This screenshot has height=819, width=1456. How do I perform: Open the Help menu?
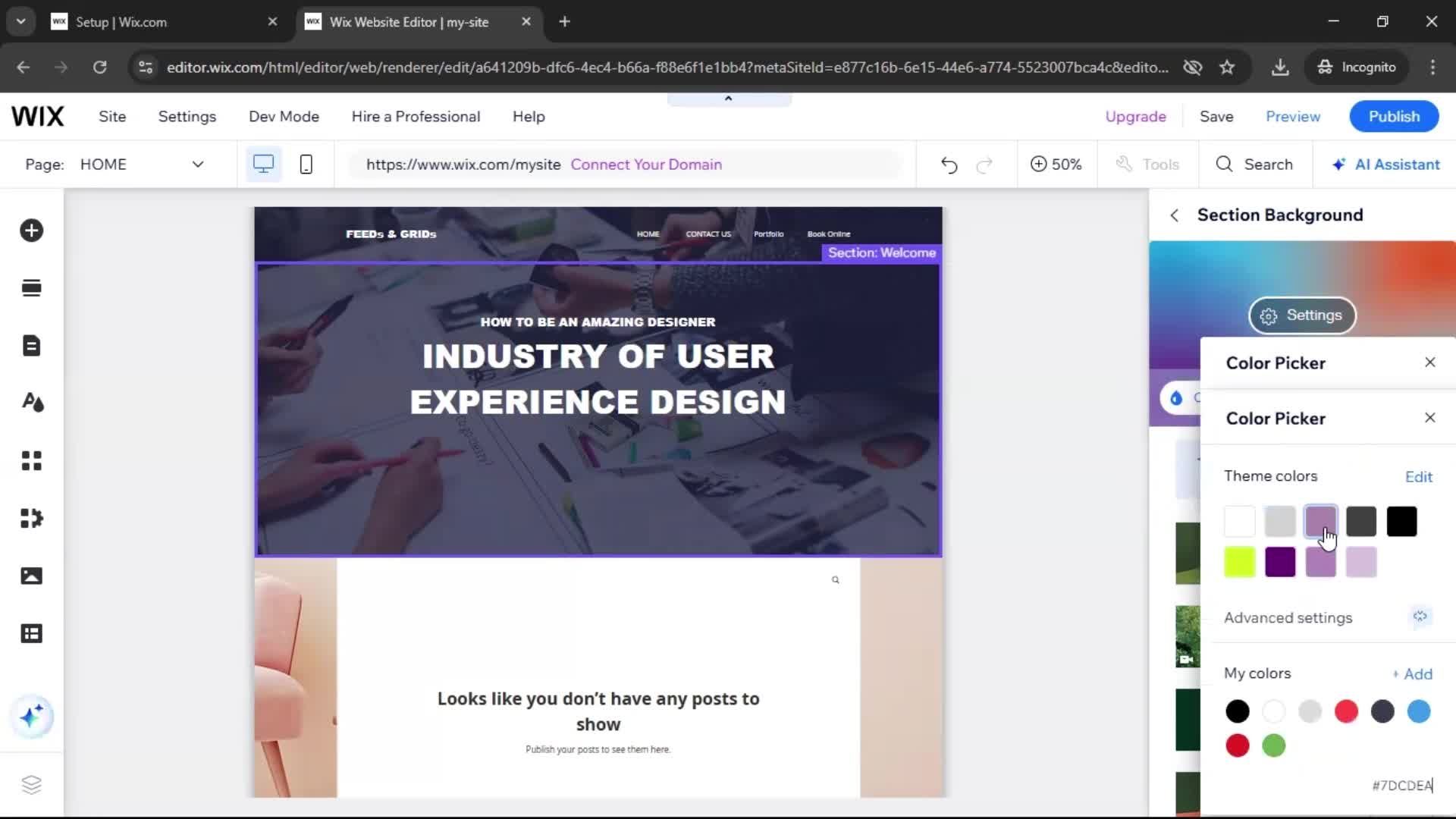(x=529, y=117)
